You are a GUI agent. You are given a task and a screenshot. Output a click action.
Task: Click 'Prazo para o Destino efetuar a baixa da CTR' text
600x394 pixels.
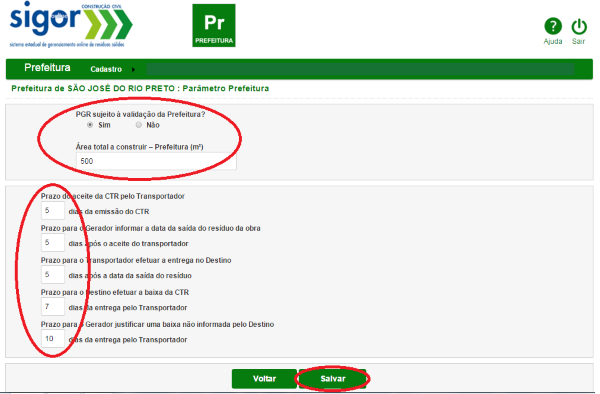coord(115,292)
